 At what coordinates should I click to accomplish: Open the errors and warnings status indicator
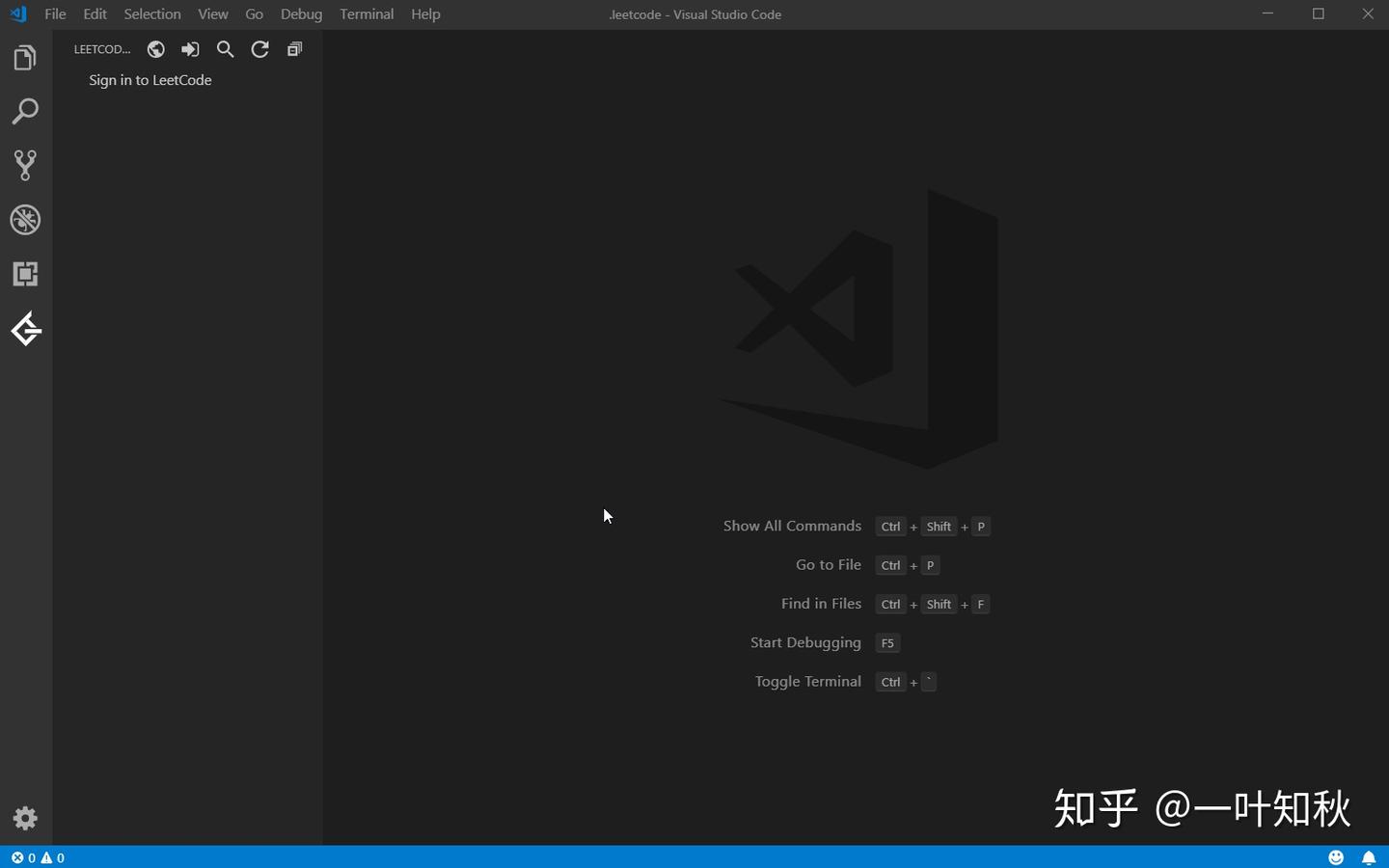tap(38, 857)
